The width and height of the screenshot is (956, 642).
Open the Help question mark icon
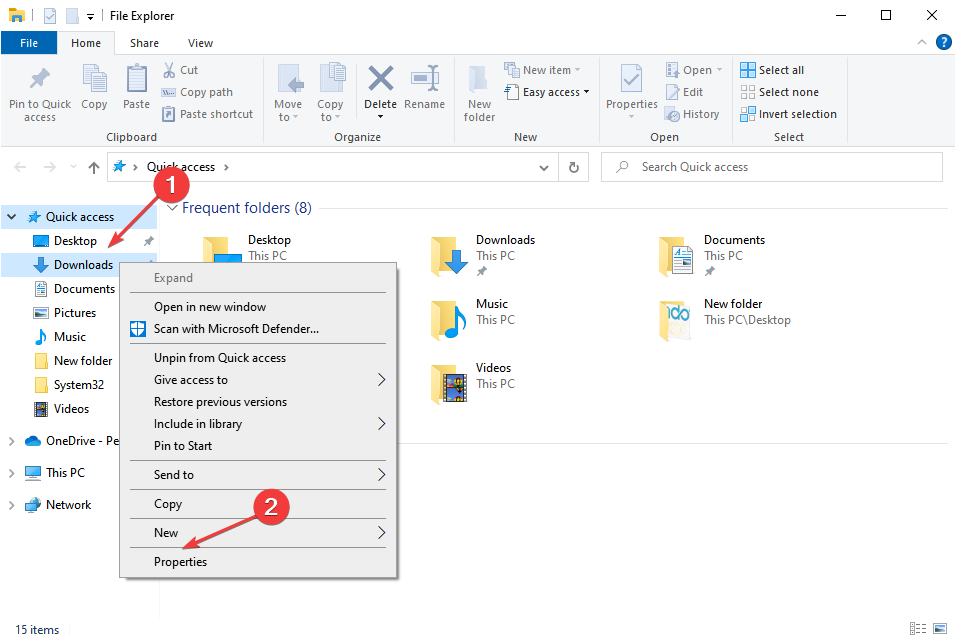pos(943,42)
